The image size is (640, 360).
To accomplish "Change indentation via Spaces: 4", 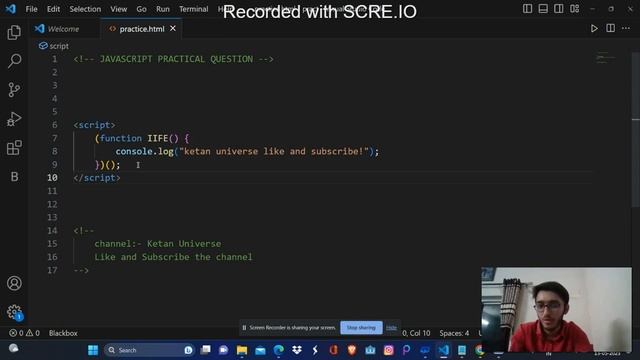I will (454, 333).
